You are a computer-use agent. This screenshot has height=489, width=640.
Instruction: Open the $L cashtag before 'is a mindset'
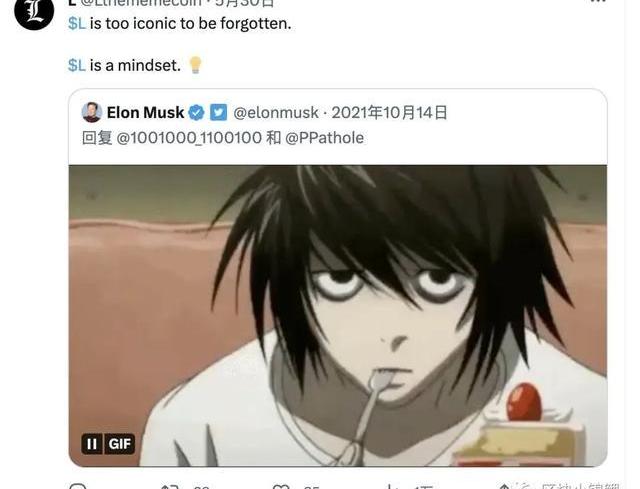(77, 65)
